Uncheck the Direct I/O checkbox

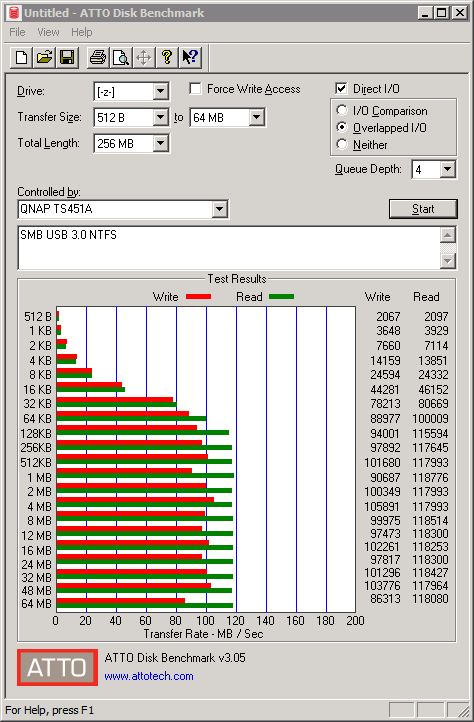click(341, 88)
